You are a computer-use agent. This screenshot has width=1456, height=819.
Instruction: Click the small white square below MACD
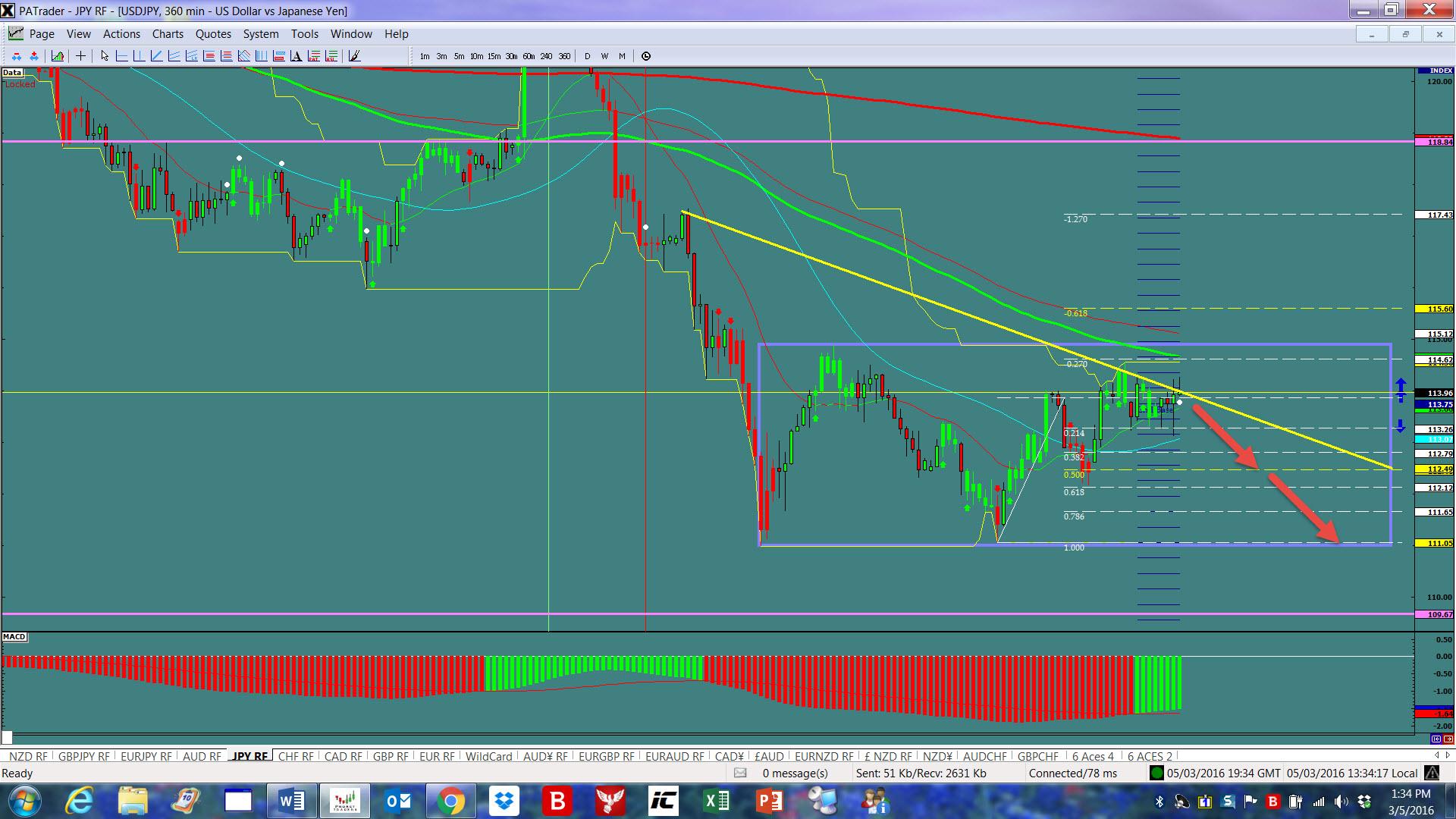click(x=7, y=738)
